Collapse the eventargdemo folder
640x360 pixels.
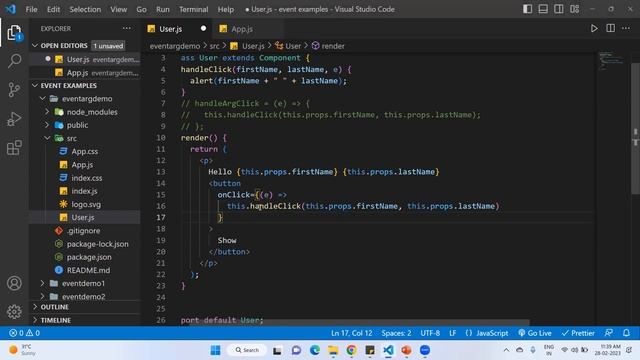pyautogui.click(x=43, y=98)
